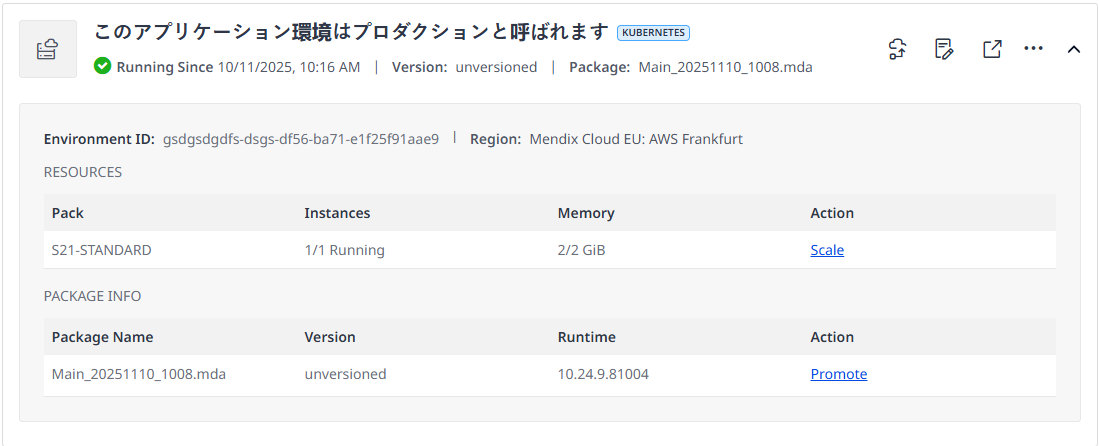
Task: Click the Package Name column header
Action: pos(102,337)
